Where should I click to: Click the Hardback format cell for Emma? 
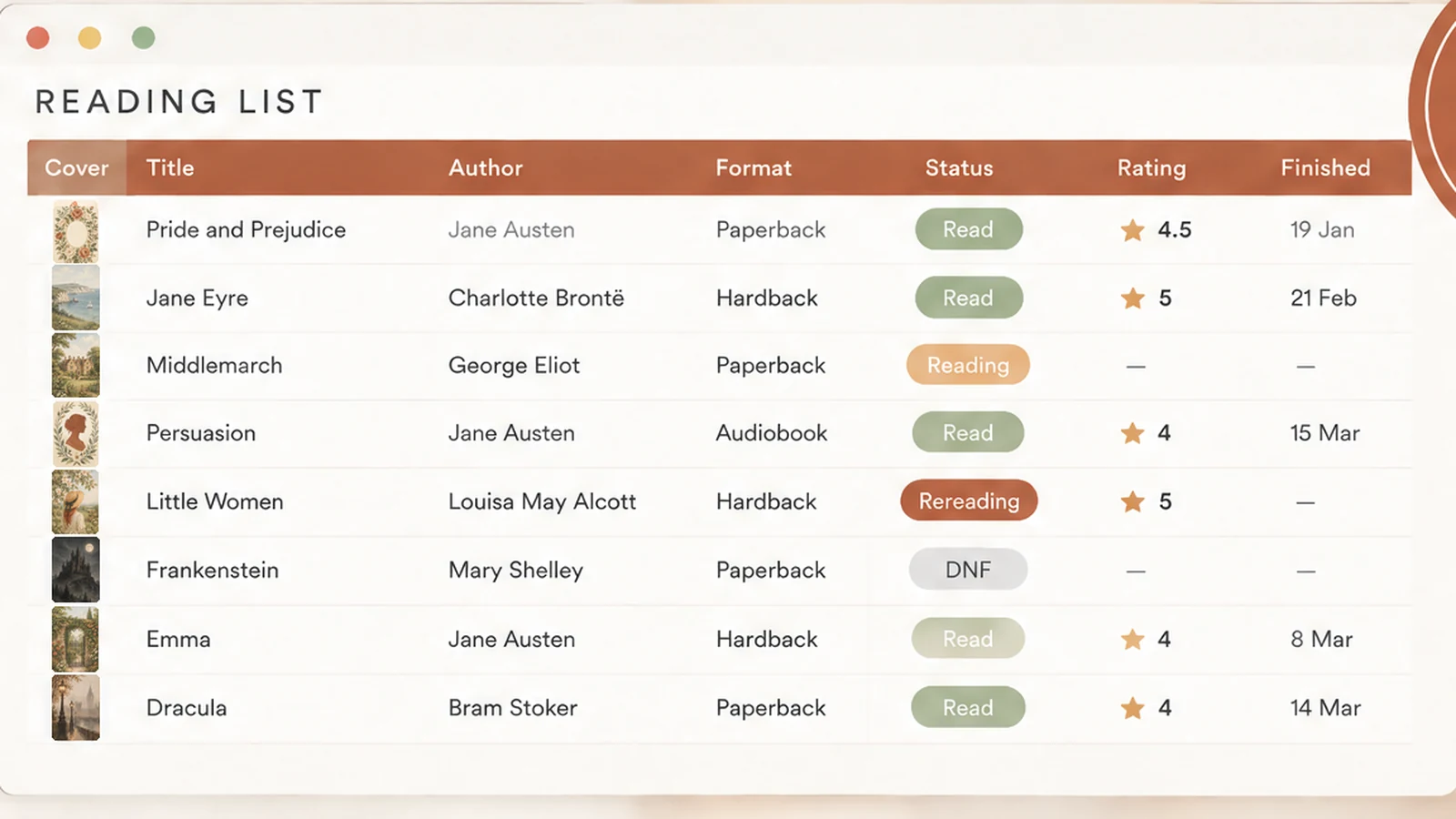(767, 640)
